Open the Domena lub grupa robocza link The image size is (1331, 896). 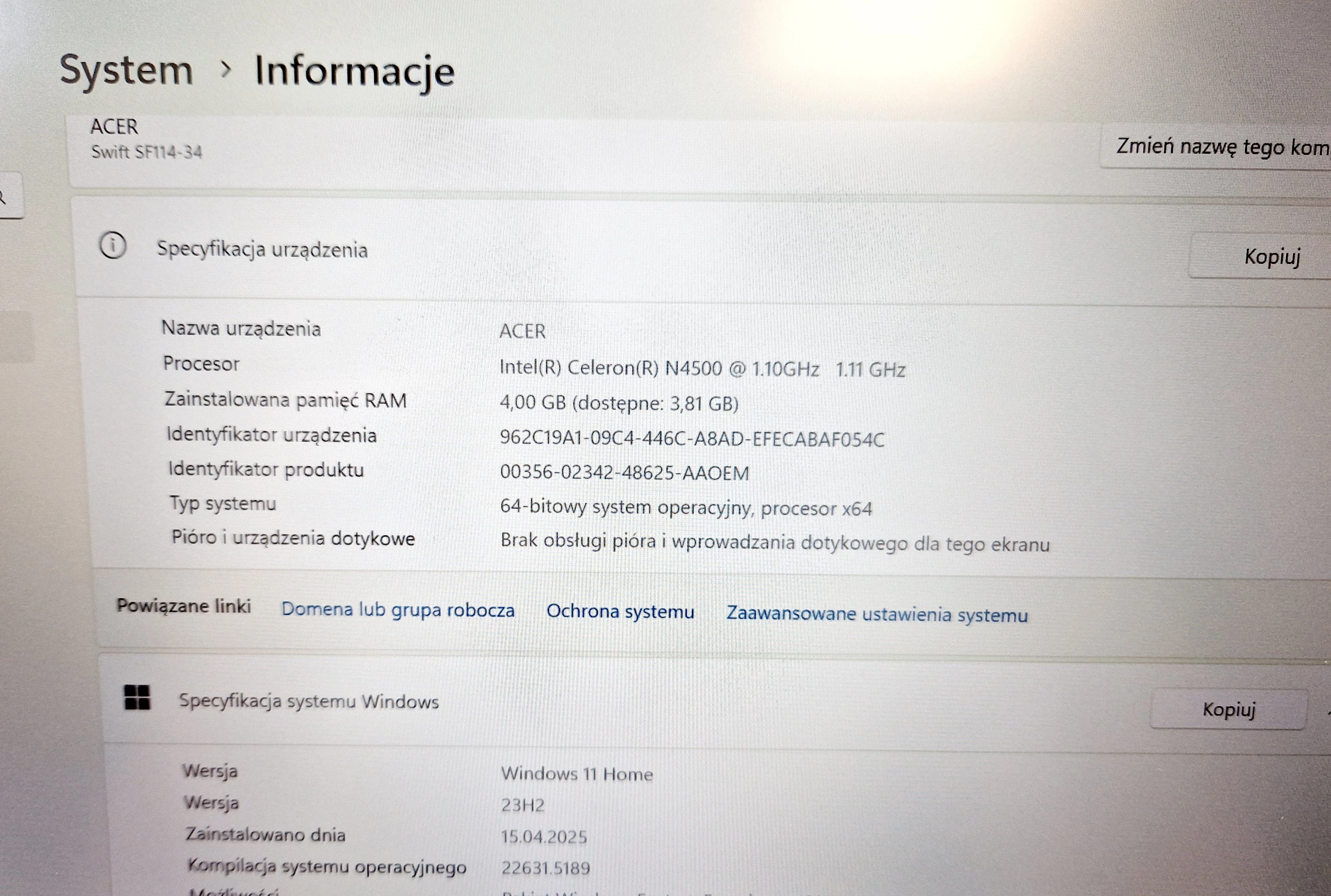click(398, 610)
